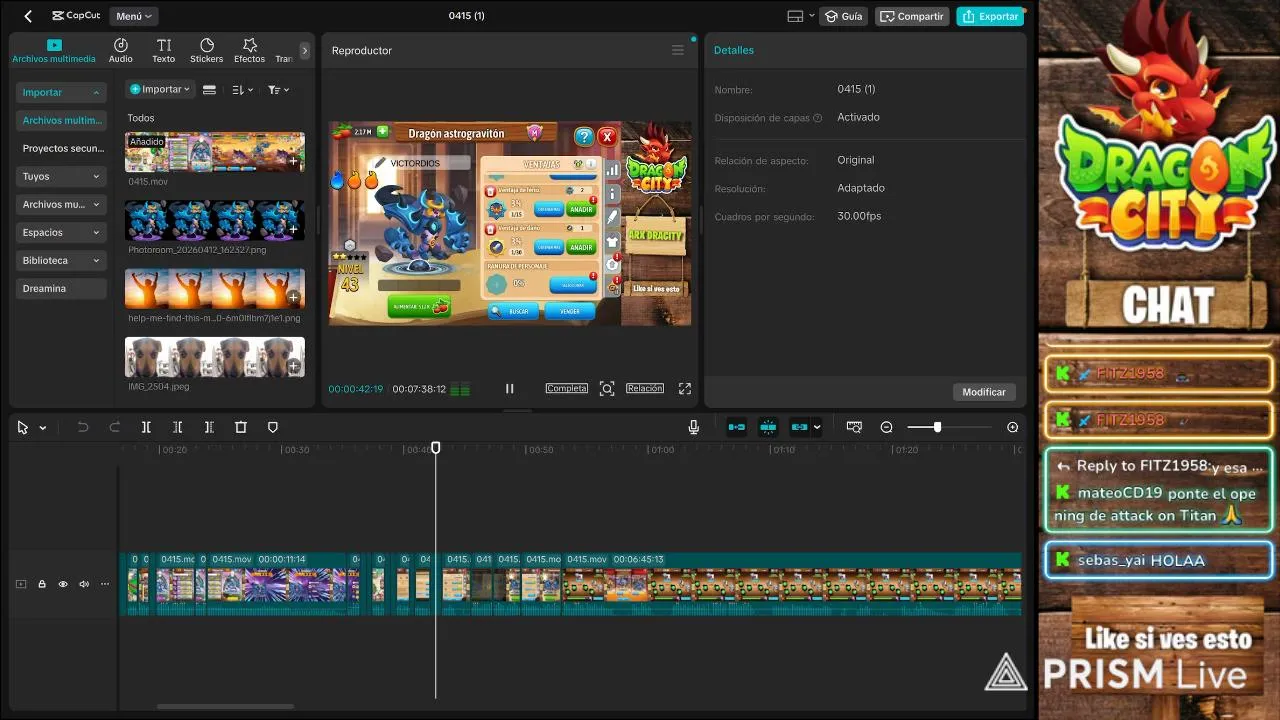Toggle auto snapping on timeline
The image size is (1280, 720).
pos(768,427)
